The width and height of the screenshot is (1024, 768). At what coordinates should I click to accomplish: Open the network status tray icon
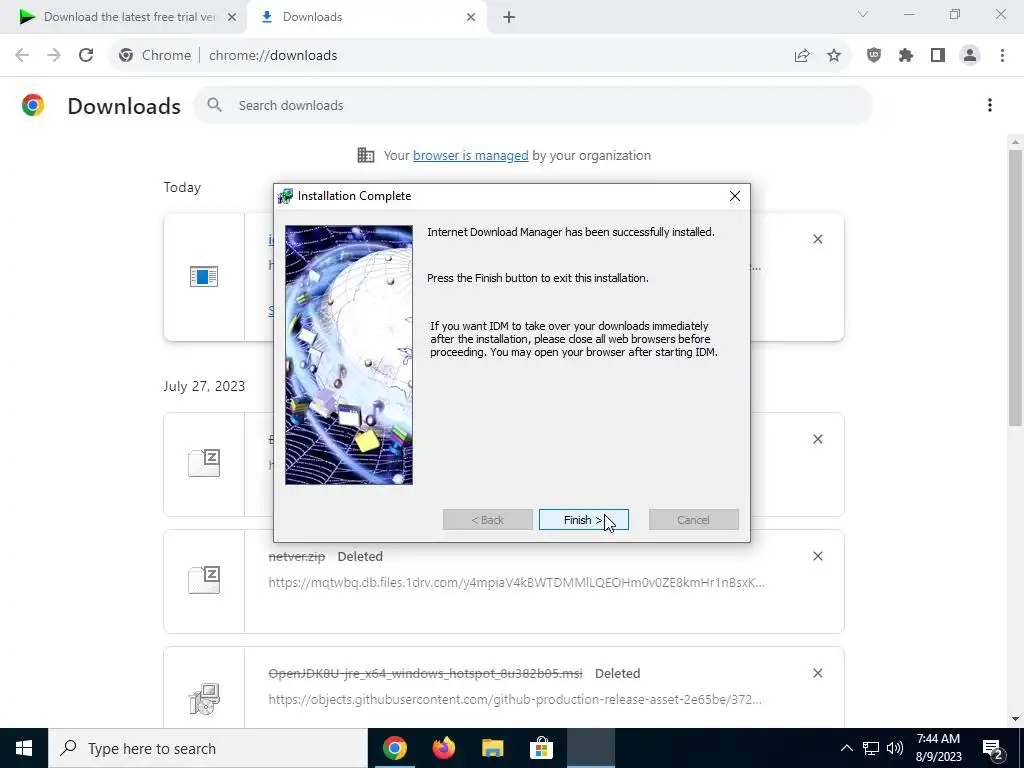pos(871,748)
